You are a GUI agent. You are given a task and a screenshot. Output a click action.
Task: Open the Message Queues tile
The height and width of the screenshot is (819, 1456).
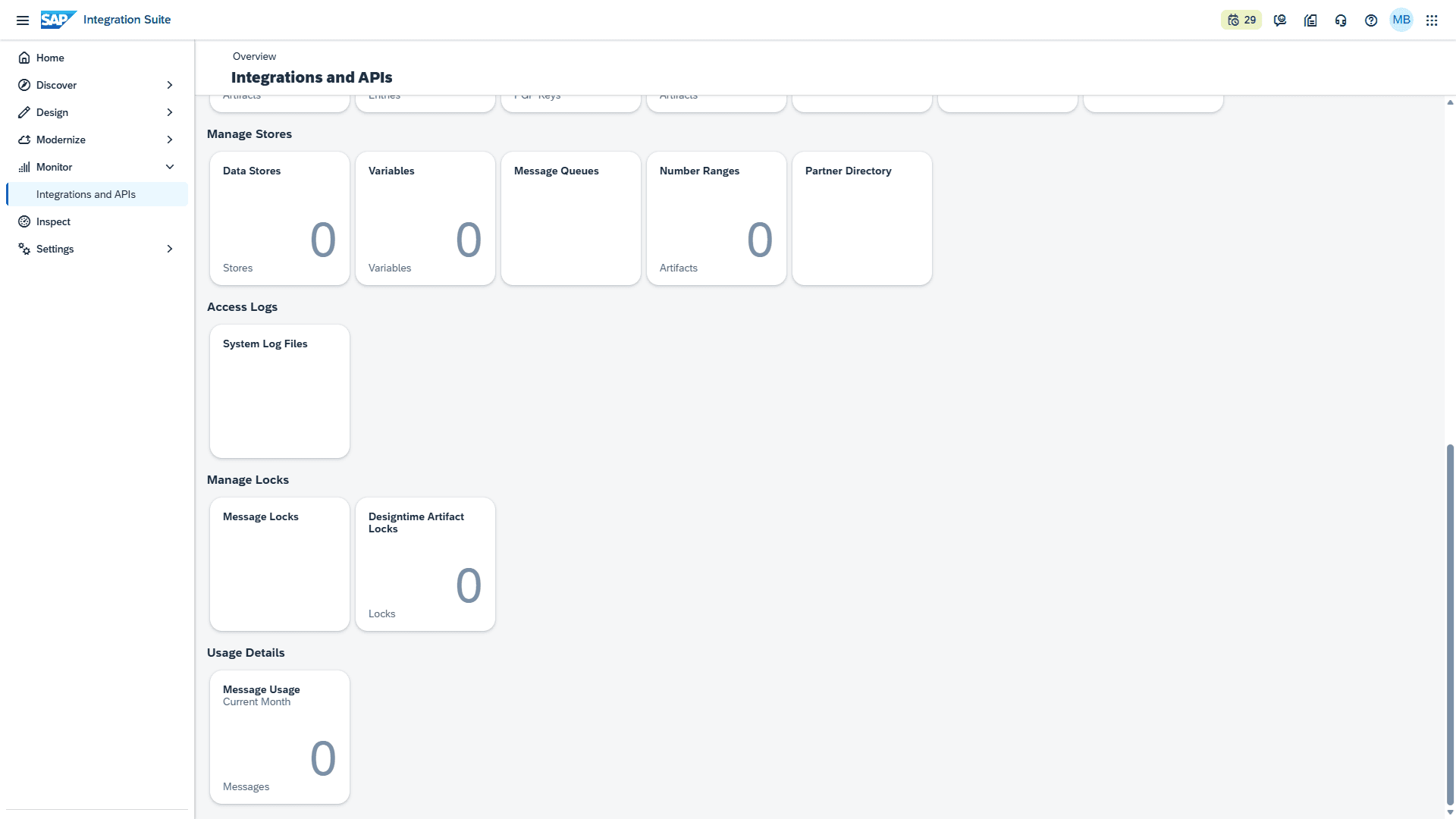pyautogui.click(x=571, y=218)
